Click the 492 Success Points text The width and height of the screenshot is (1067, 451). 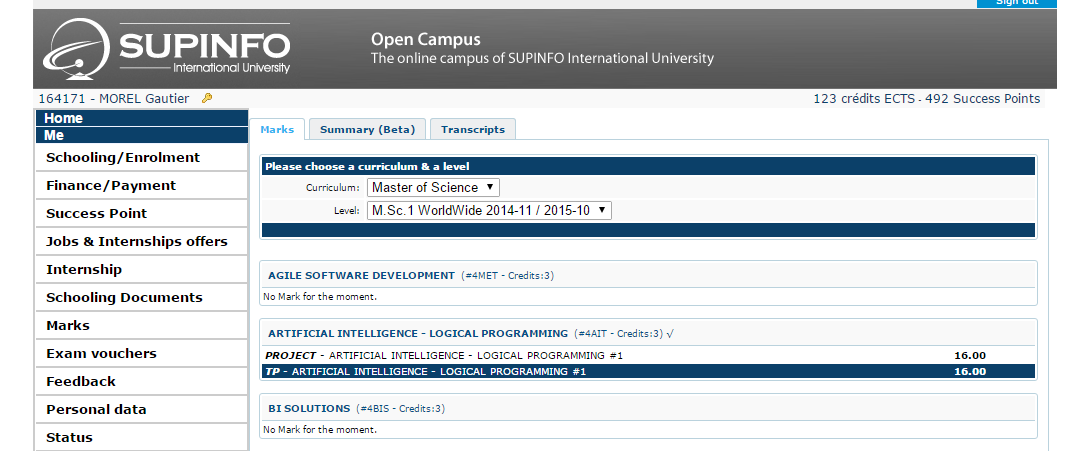tap(983, 99)
